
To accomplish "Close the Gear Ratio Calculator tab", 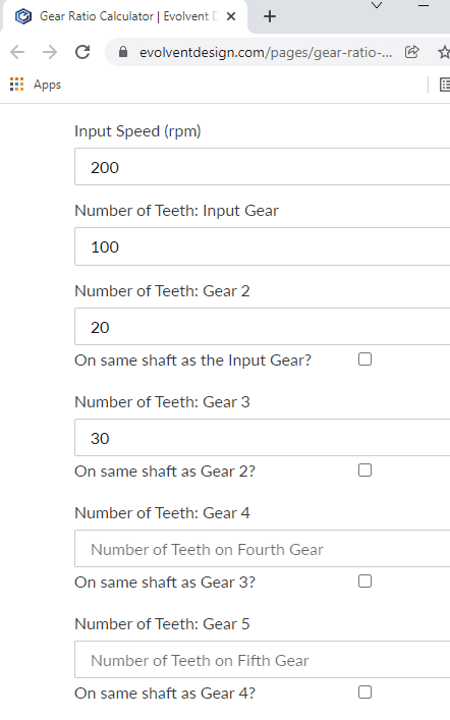I will pos(231,17).
